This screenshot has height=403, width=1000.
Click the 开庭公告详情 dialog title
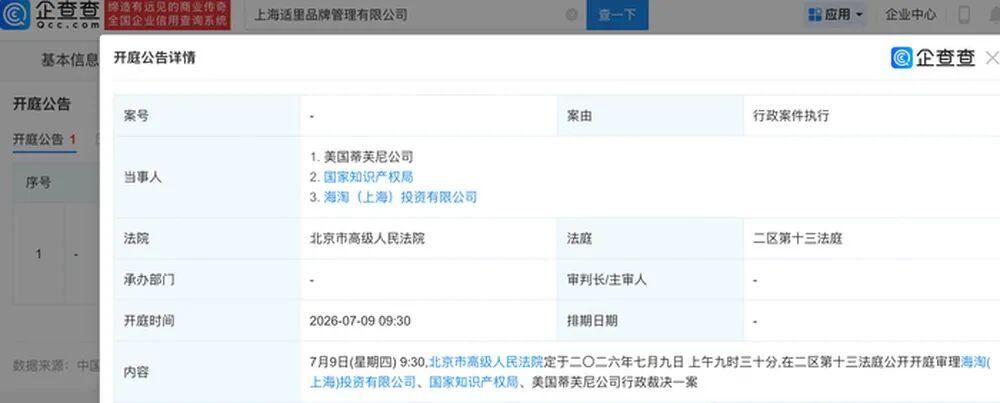pos(154,58)
